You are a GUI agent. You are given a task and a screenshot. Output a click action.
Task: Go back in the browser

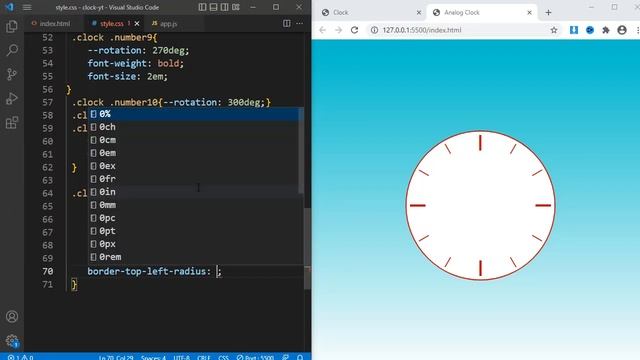pos(322,30)
